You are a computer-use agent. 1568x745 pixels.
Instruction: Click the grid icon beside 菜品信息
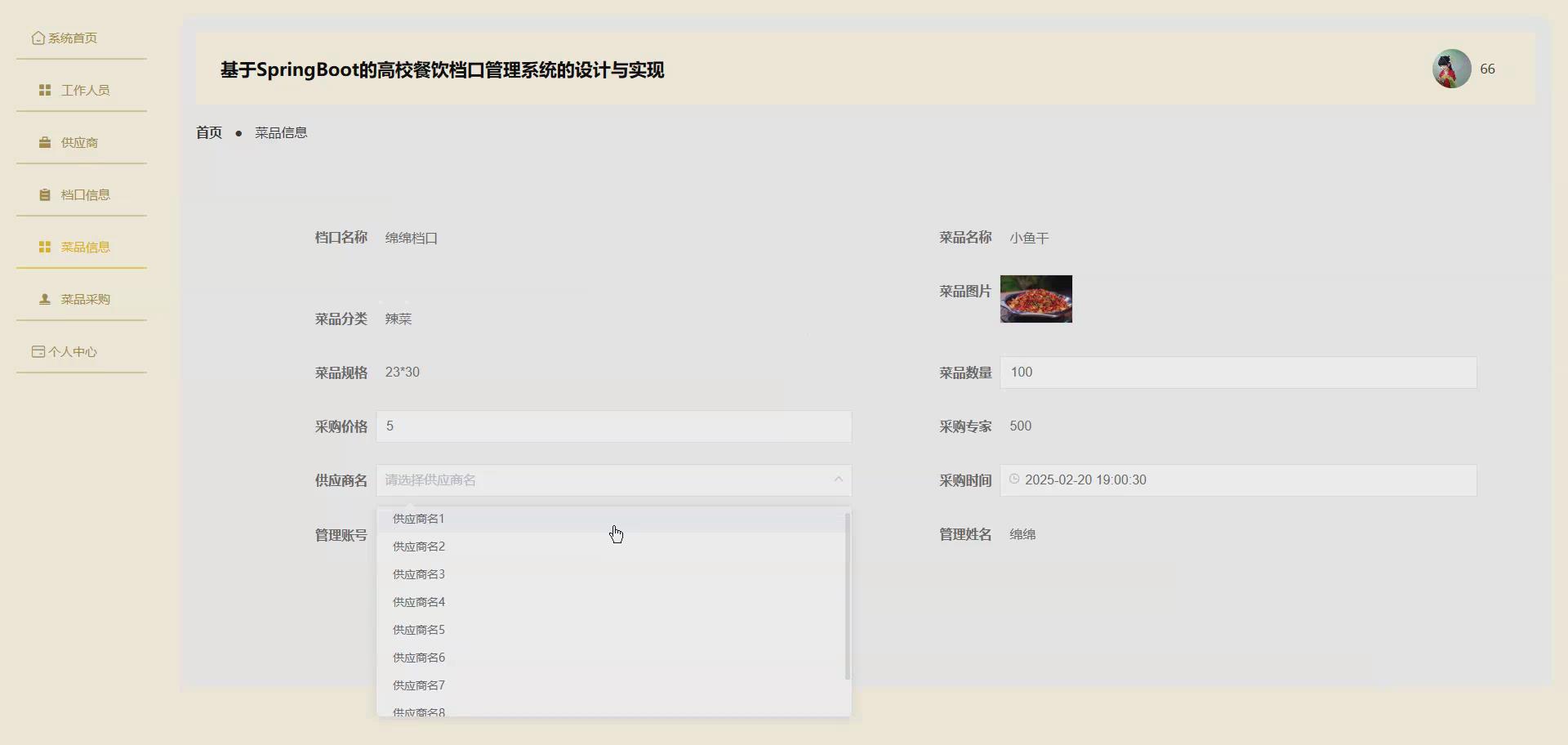[45, 247]
